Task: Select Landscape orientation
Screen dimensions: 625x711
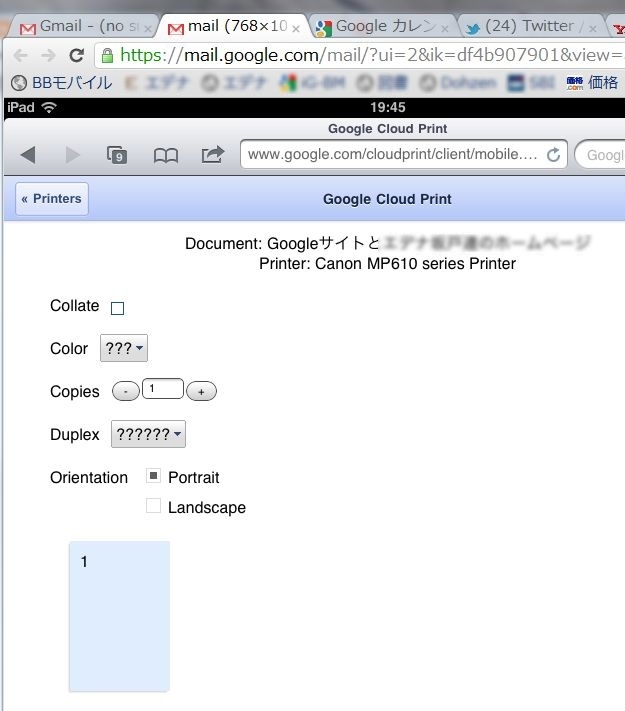Action: tap(153, 506)
